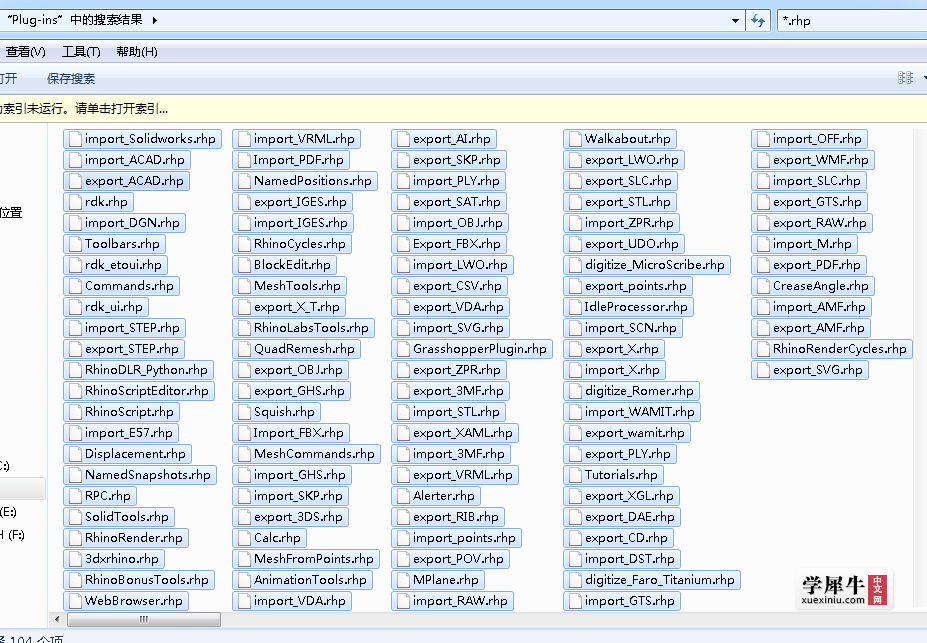Click the file name export_WMF.rhp

pyautogui.click(x=821, y=160)
